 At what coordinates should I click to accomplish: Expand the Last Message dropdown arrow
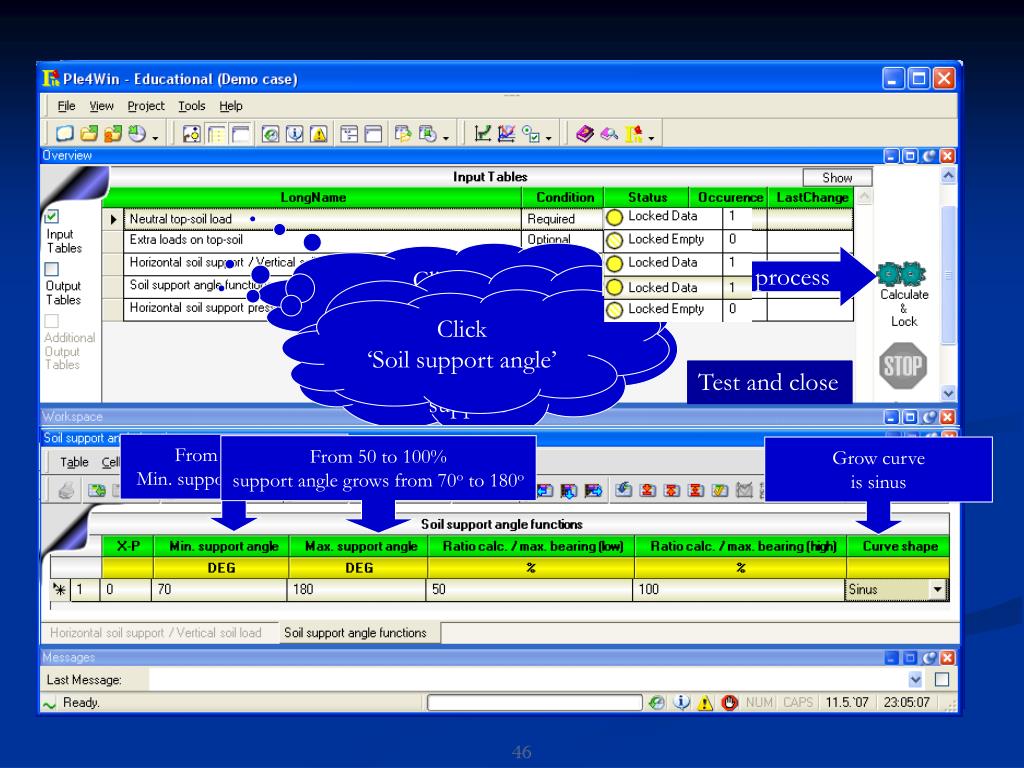point(916,680)
